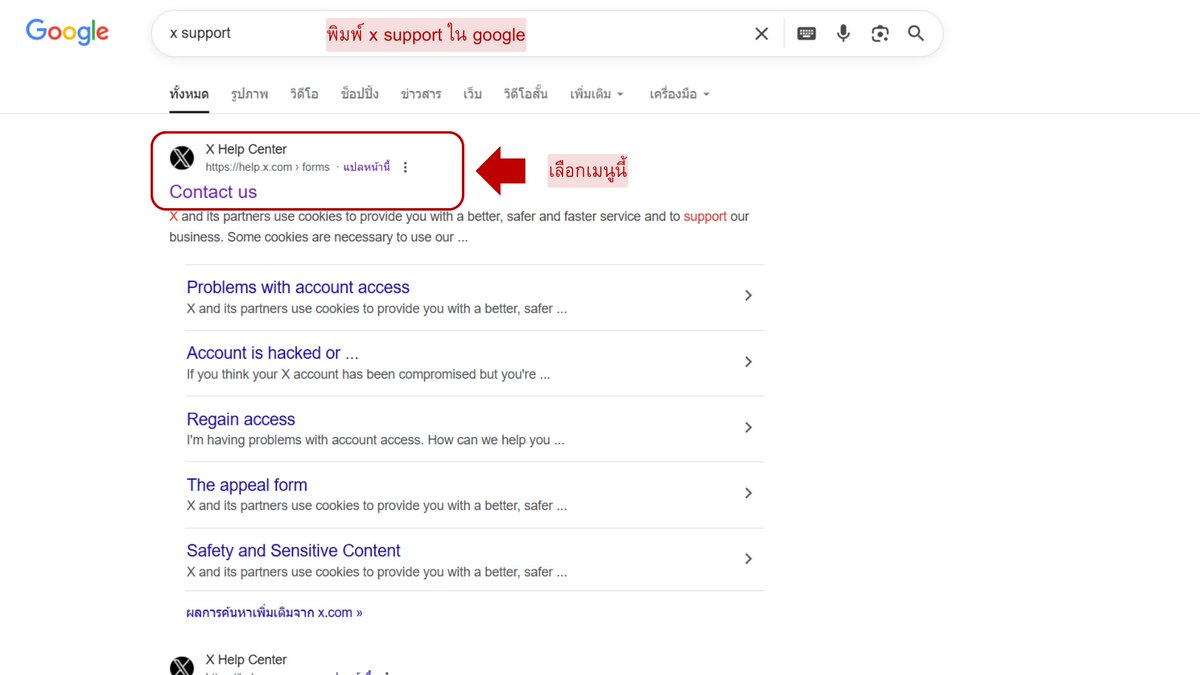
Task: Click X Help Center name in the second result
Action: [246, 660]
